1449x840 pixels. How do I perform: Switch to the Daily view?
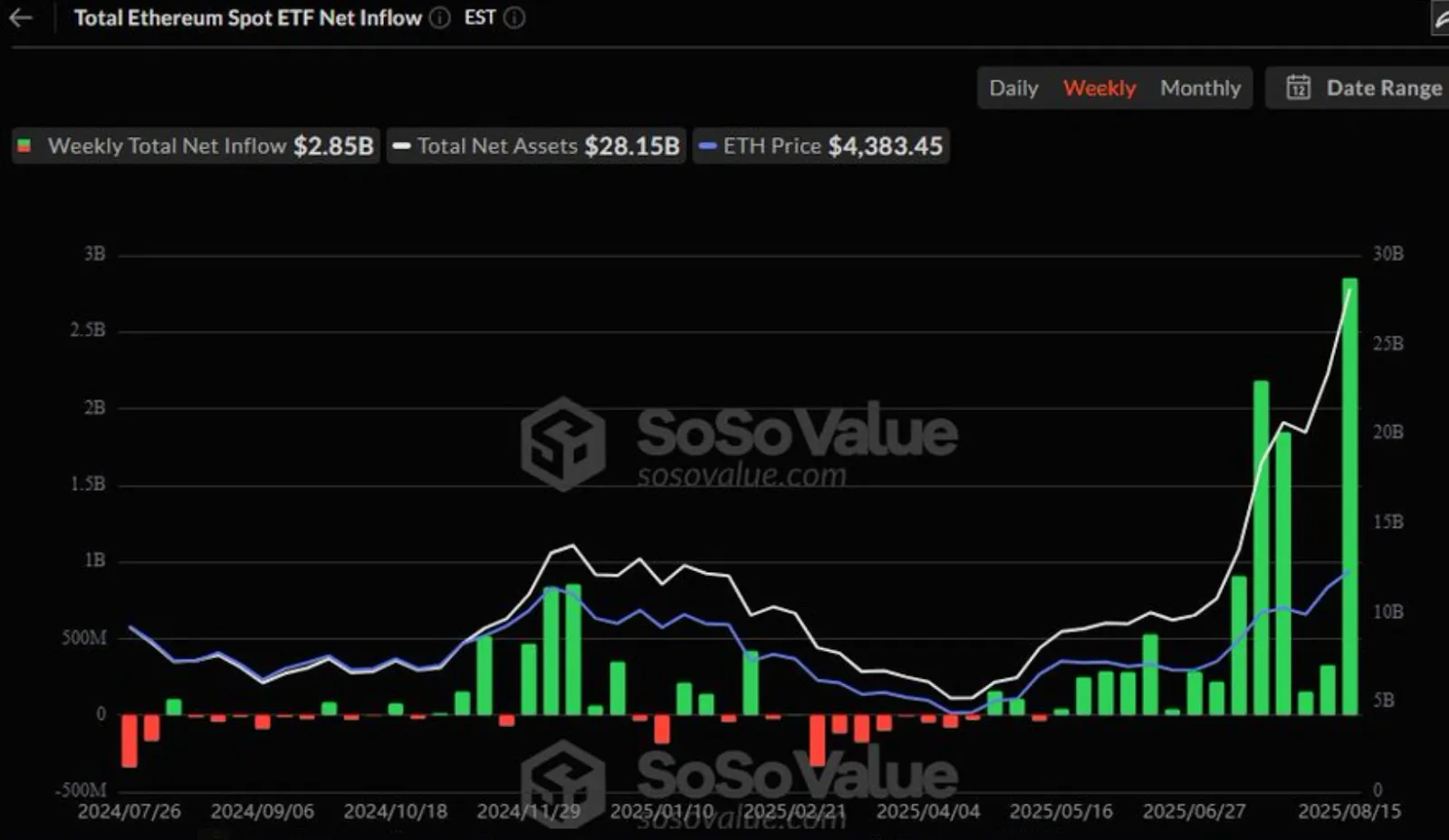[x=1013, y=88]
